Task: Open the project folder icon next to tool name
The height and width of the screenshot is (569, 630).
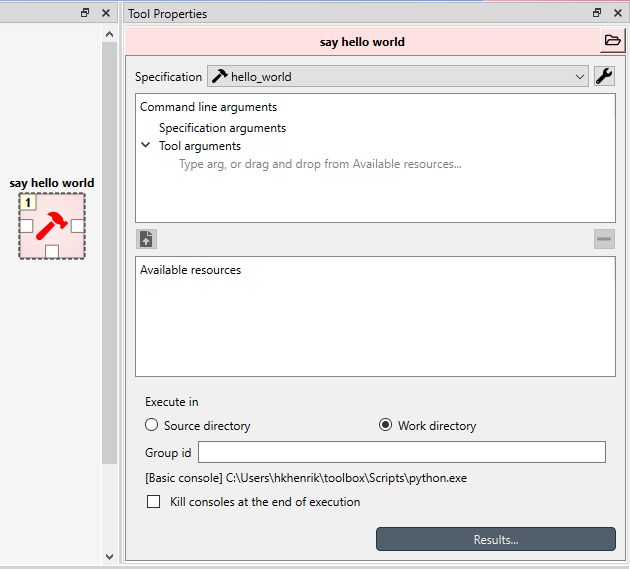Action: (x=612, y=40)
